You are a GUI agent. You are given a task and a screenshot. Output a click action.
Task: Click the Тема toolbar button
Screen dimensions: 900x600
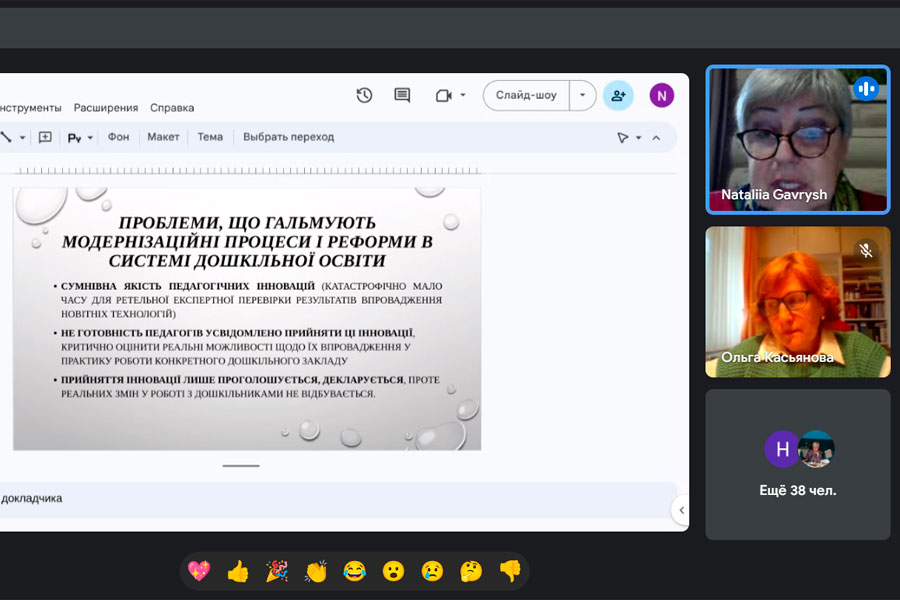click(210, 137)
